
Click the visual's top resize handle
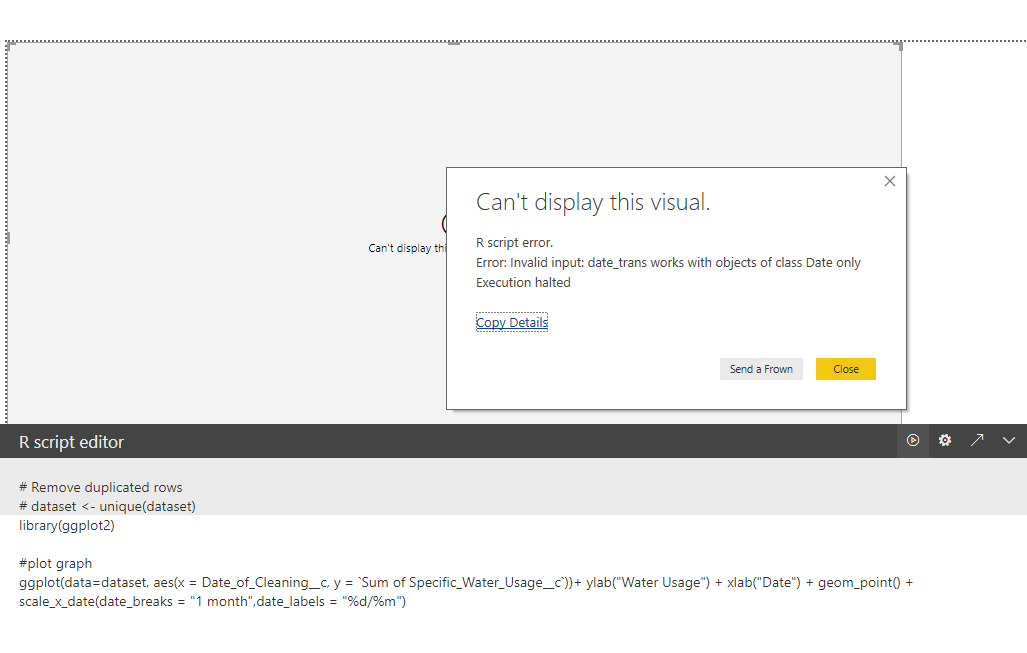coord(454,43)
